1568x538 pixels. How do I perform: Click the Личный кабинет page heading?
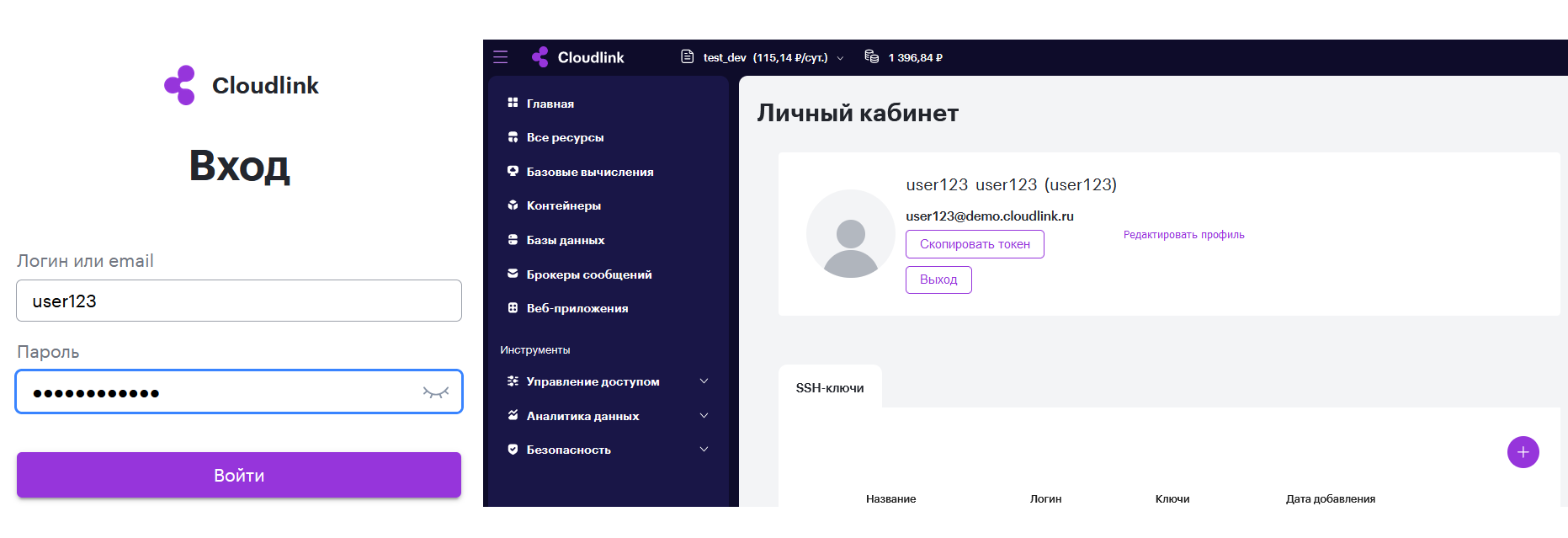[x=858, y=113]
